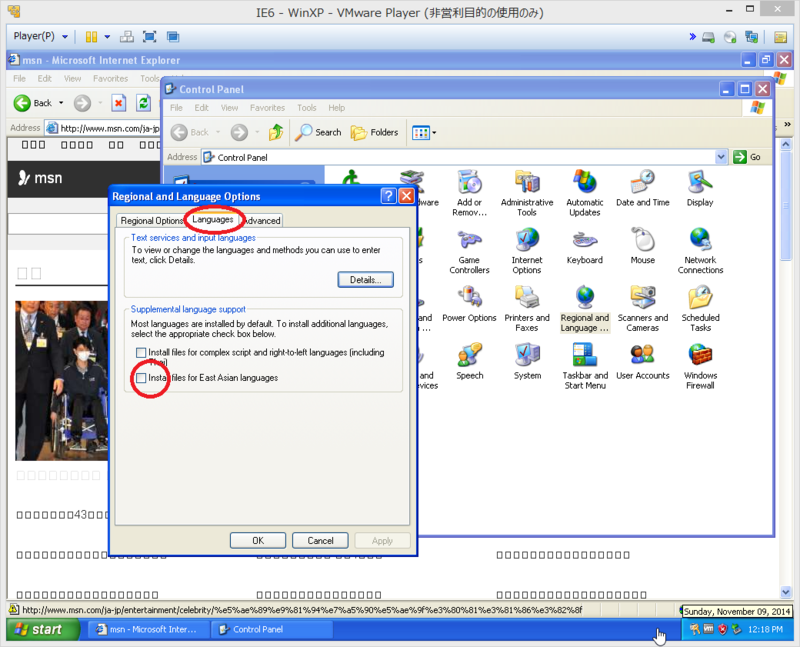Open the Scheduled Tasks icon
This screenshot has width=800, height=647.
coord(700,309)
